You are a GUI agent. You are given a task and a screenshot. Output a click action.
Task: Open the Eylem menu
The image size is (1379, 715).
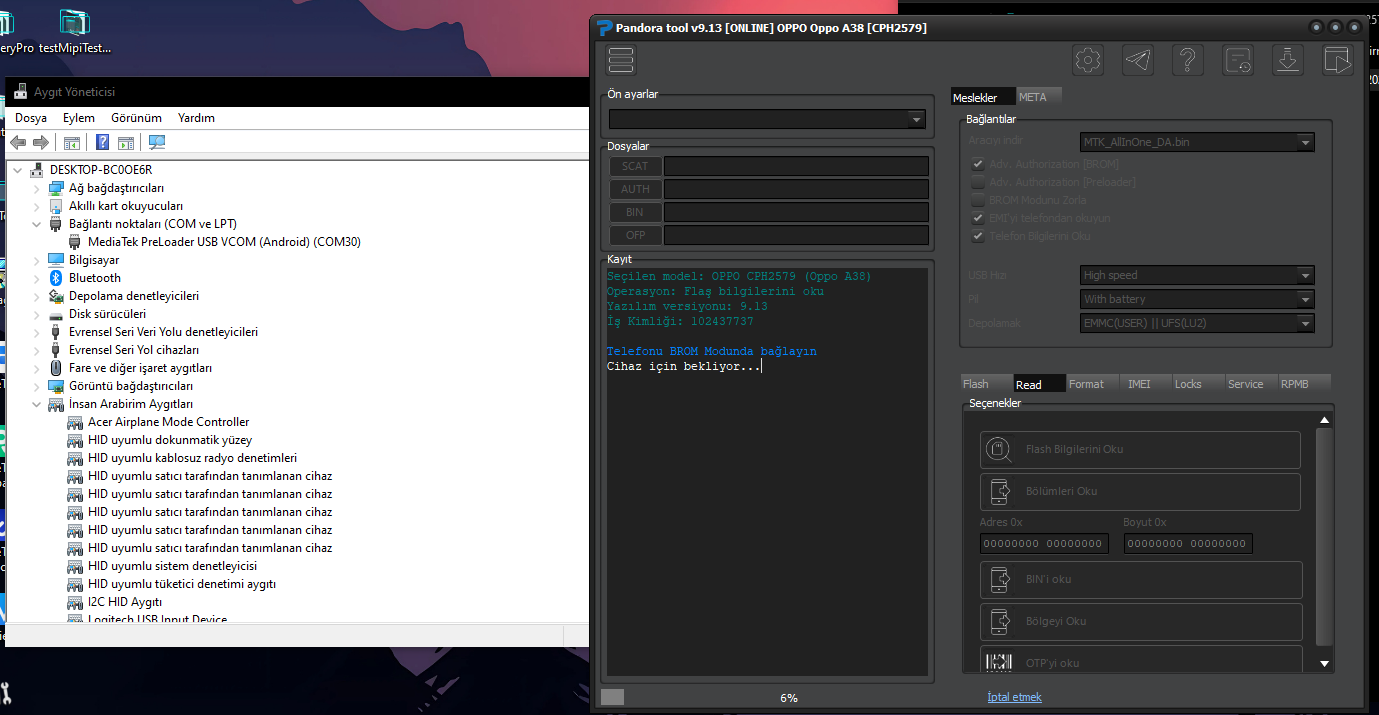coord(79,118)
